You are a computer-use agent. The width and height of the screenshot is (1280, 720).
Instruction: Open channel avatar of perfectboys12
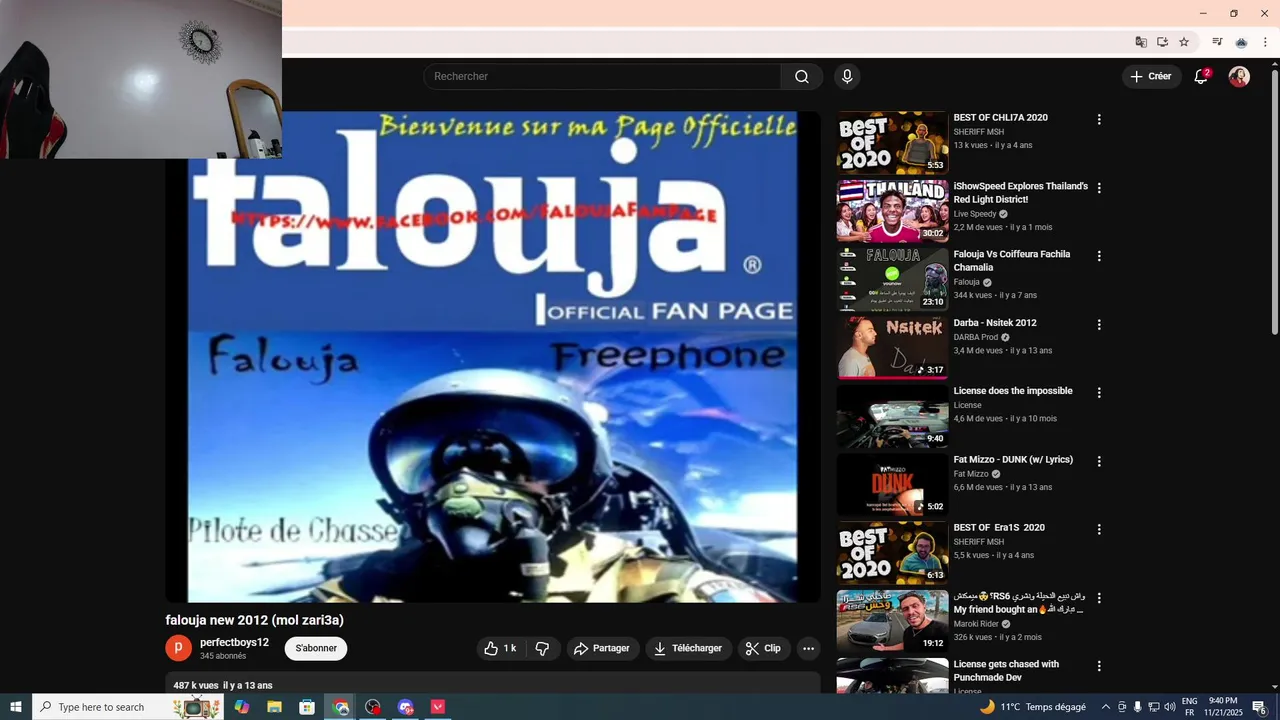(178, 648)
